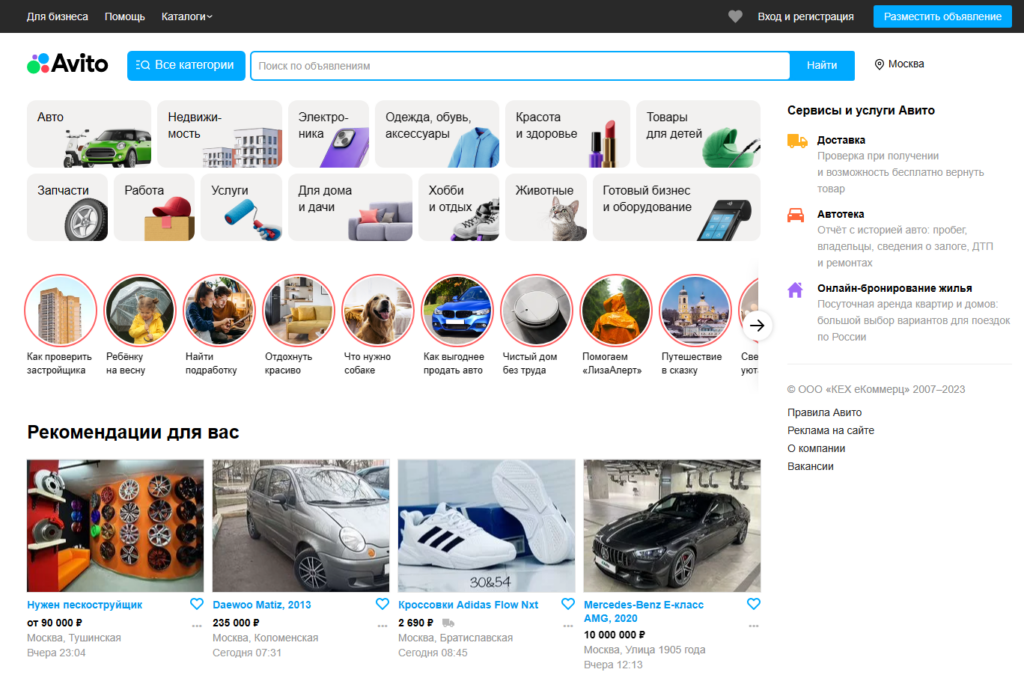Advance the stories carousel with the arrow

[x=757, y=325]
